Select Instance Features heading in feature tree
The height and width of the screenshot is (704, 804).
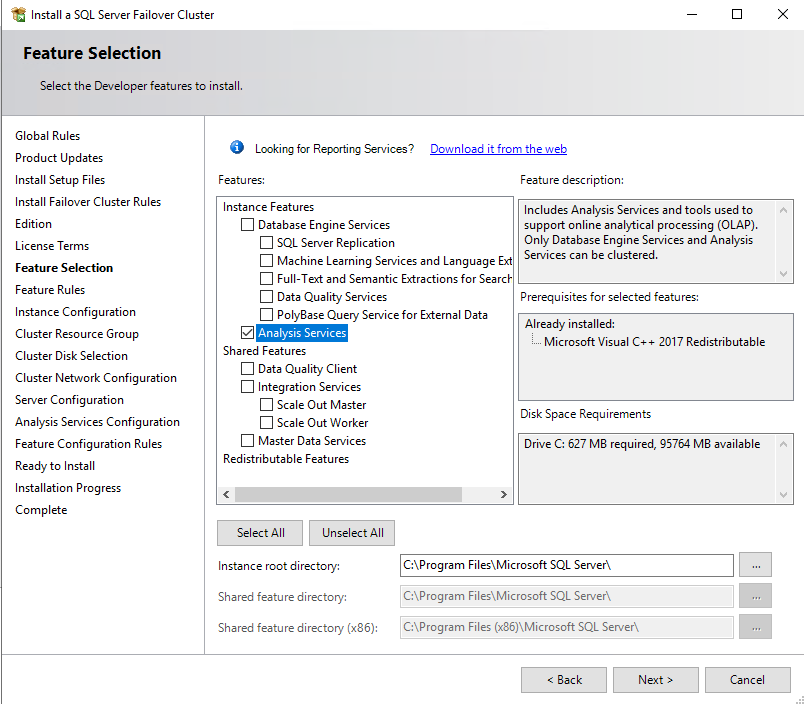268,207
